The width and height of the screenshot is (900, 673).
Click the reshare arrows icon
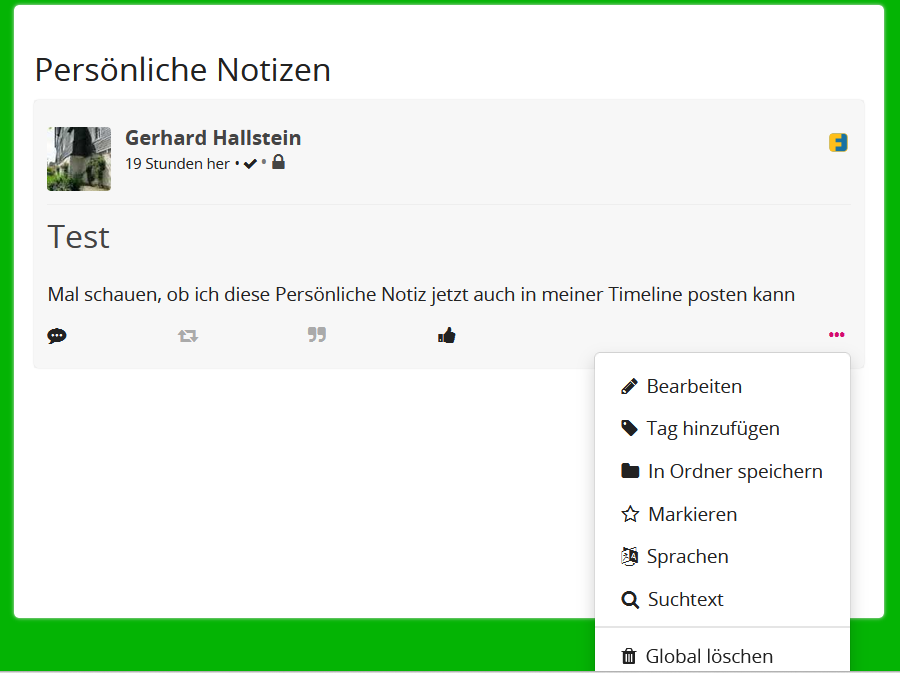(188, 336)
